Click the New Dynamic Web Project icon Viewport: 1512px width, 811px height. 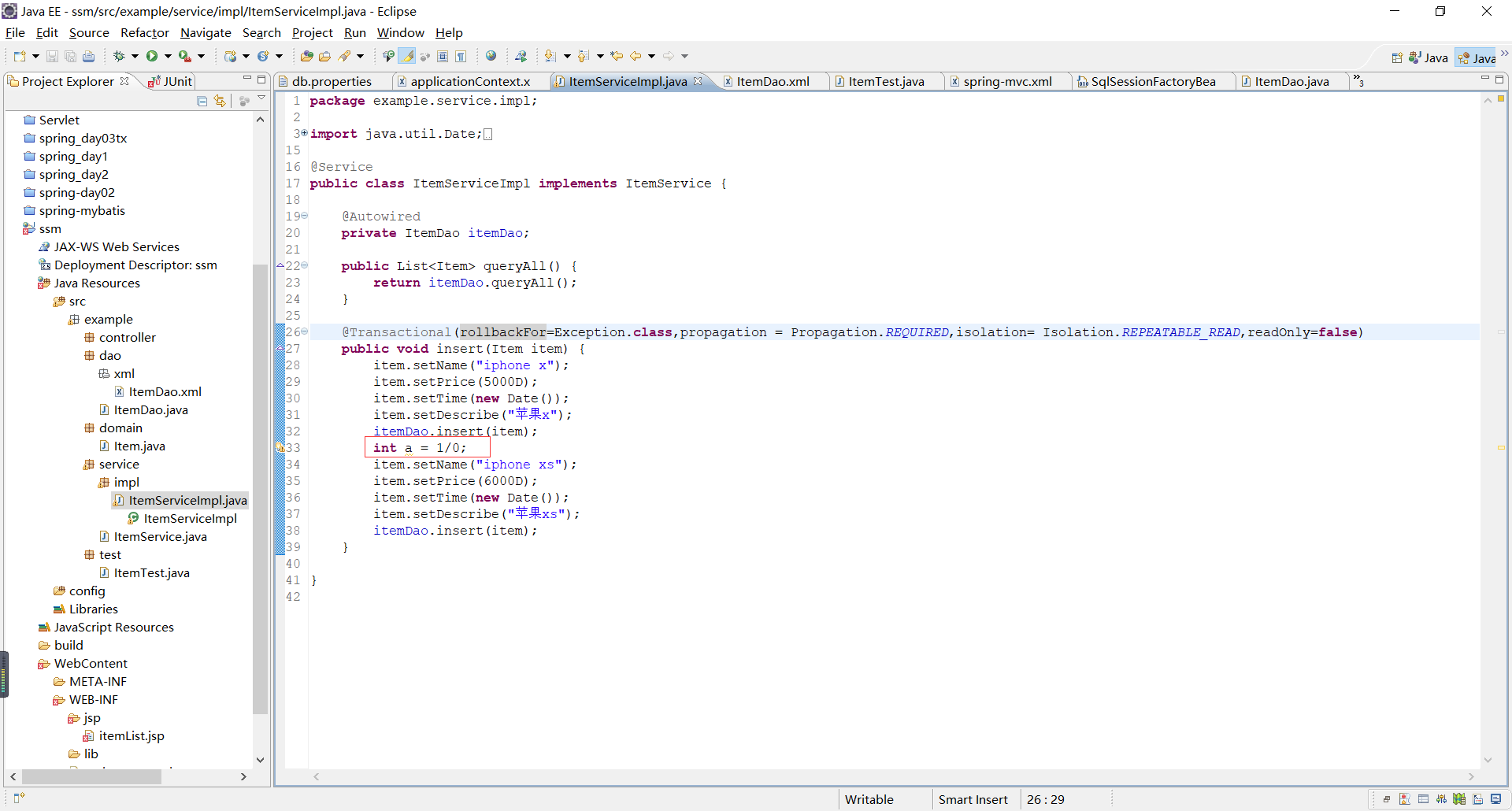(230, 56)
